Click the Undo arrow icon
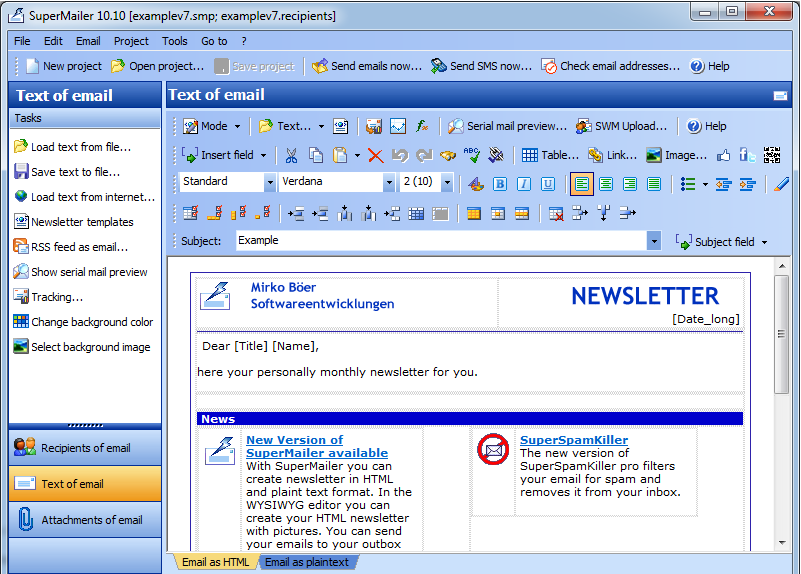 [400, 155]
